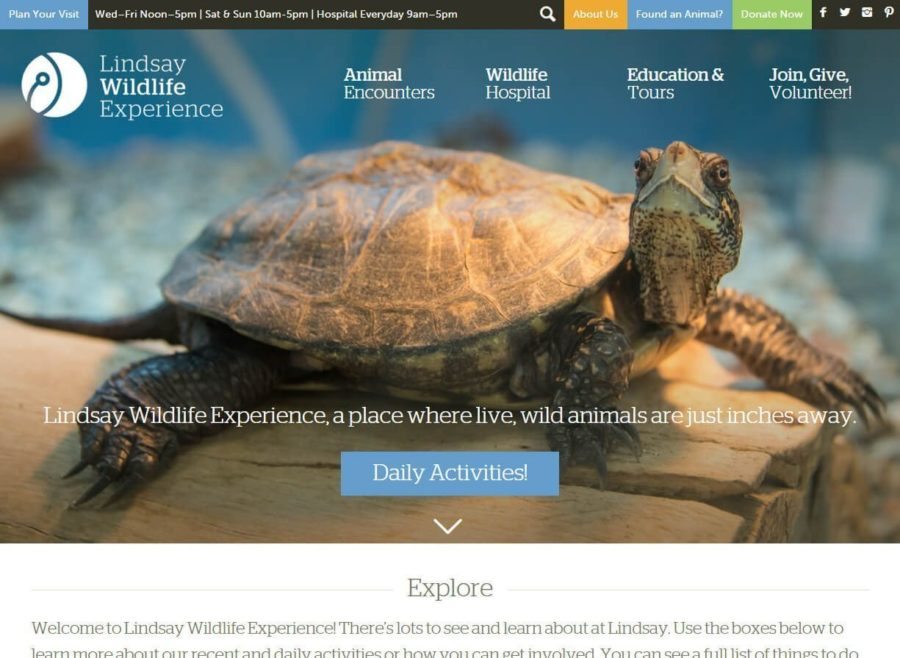Open the Wildlife Hospital menu
The width and height of the screenshot is (900, 658).
(x=517, y=84)
